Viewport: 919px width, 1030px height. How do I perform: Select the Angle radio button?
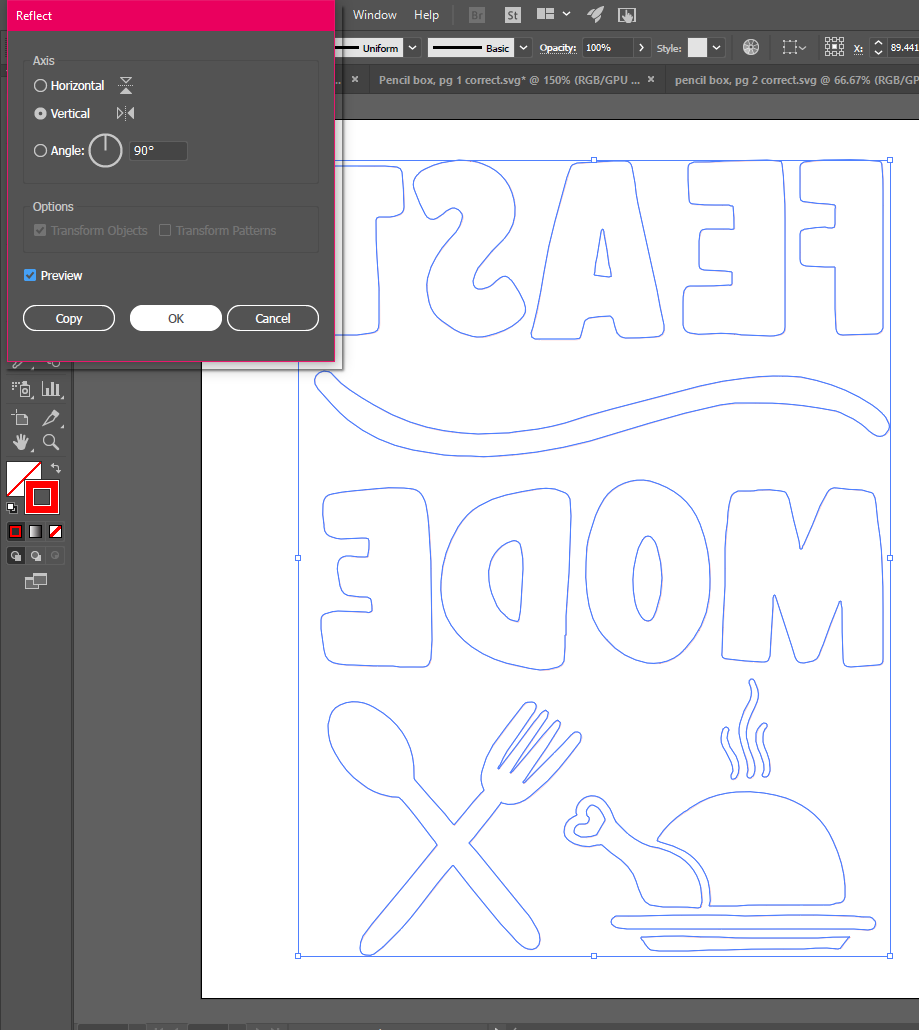click(x=41, y=151)
